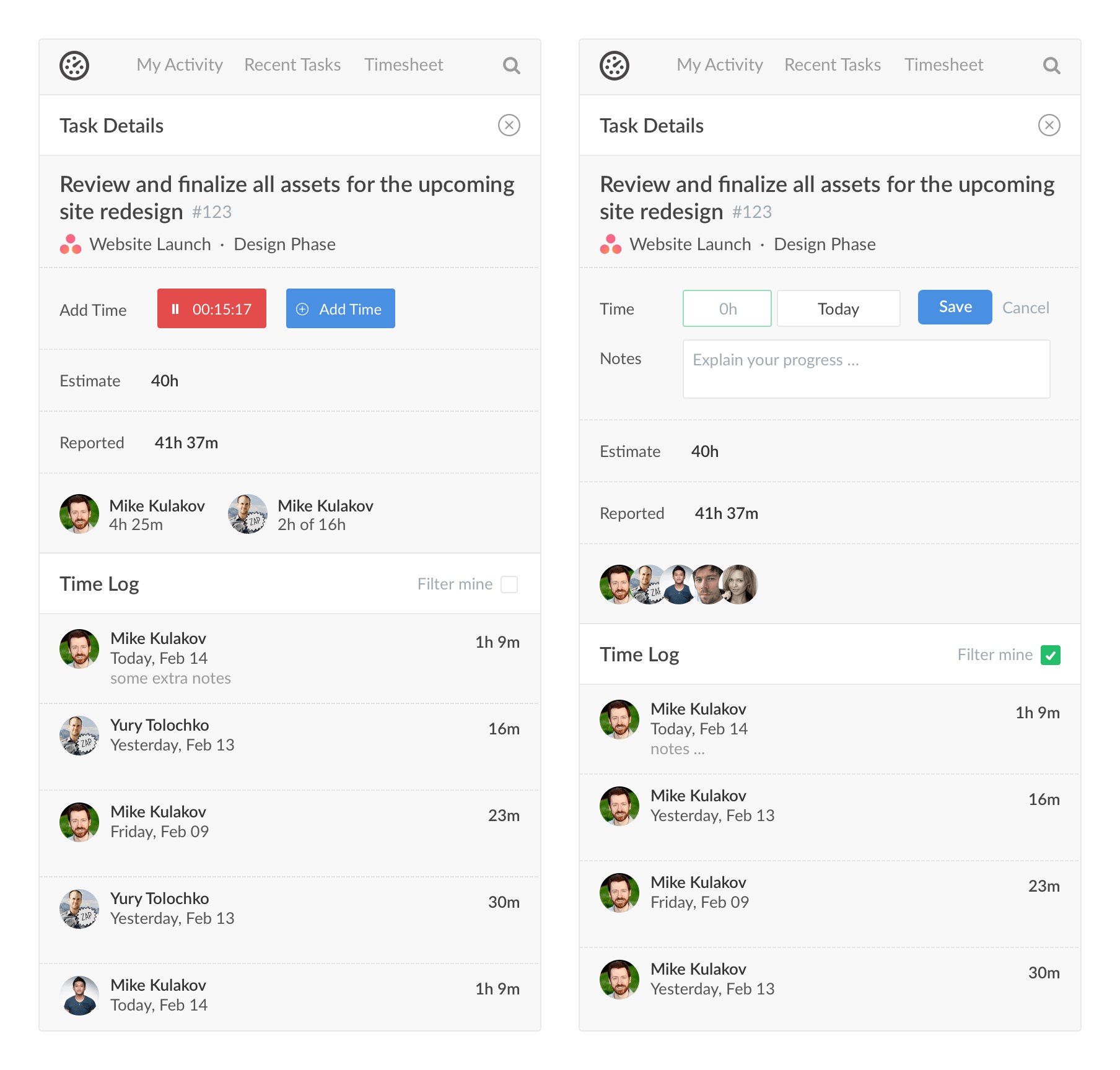The image size is (1120, 1070).
Task: Click the female avatar in member stack
Action: click(740, 584)
